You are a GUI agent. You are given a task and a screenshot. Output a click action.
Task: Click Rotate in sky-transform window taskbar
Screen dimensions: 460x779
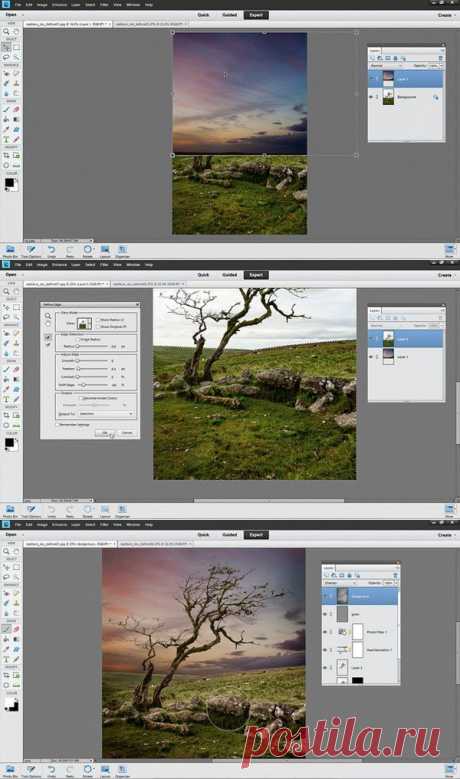(87, 251)
